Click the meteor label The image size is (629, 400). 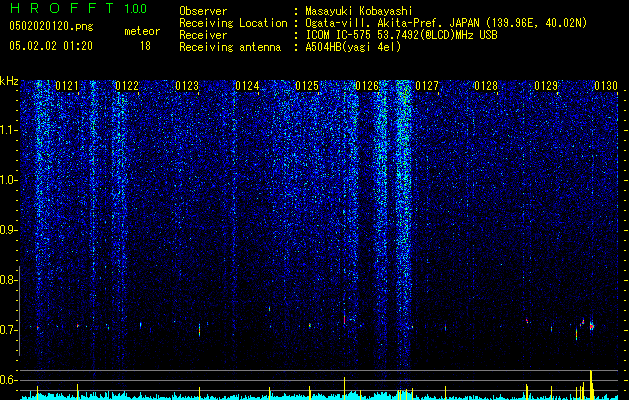click(142, 31)
